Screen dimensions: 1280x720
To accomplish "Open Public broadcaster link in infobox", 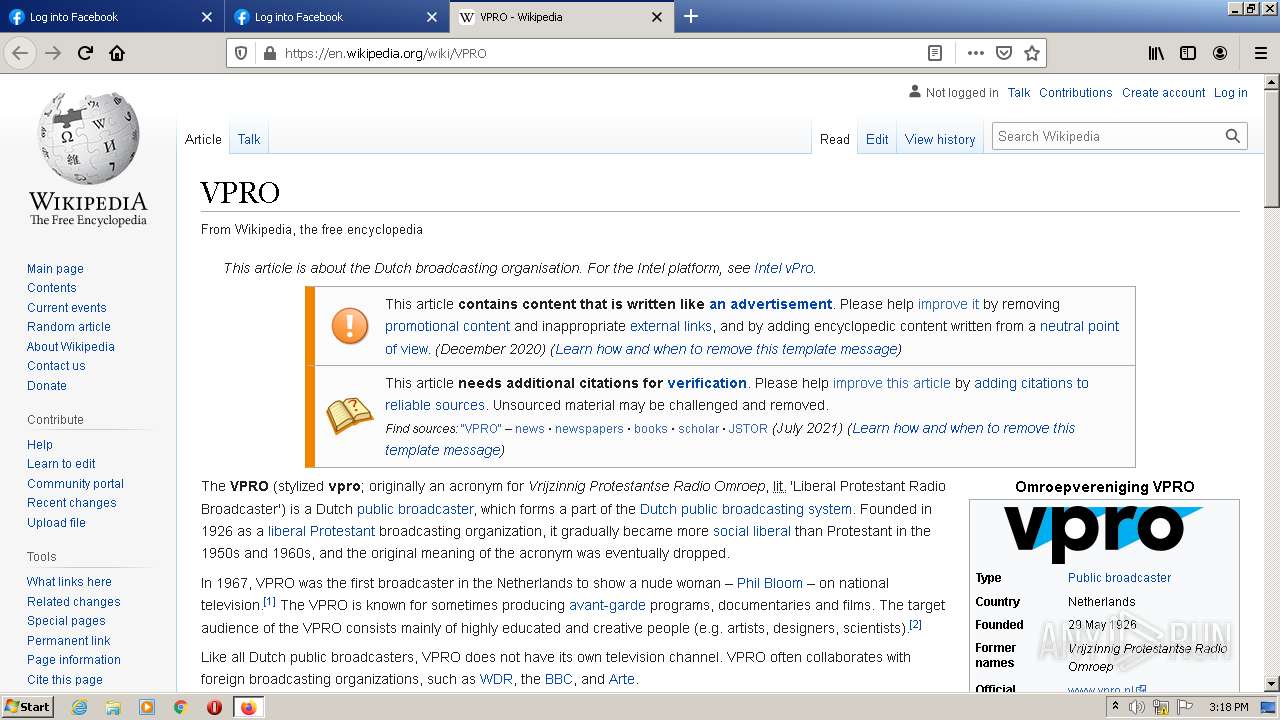I will tap(1119, 577).
